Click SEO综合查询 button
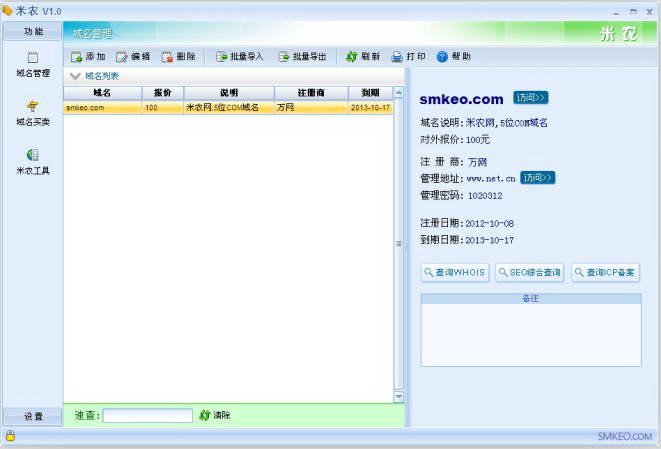 [x=530, y=273]
